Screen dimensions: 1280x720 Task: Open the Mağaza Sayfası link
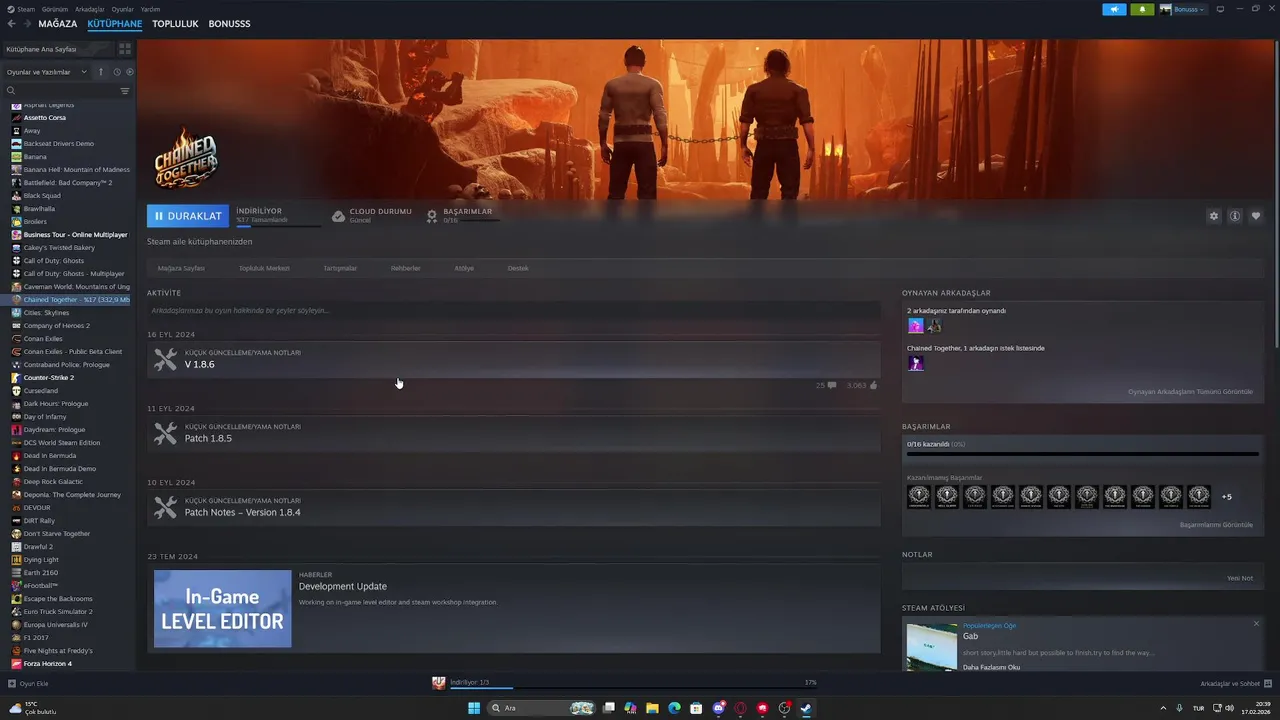(181, 268)
